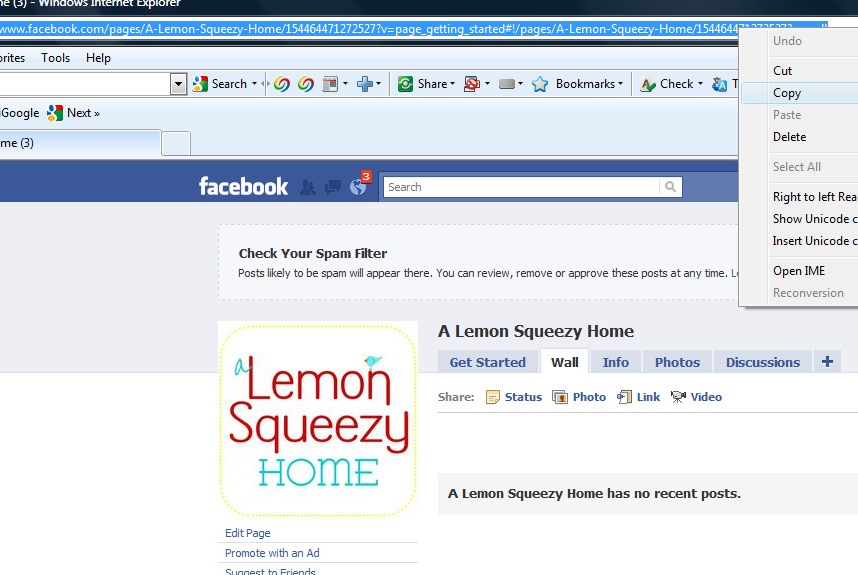Click the Facebook search magnifier button
858x575 pixels.
[x=670, y=187]
